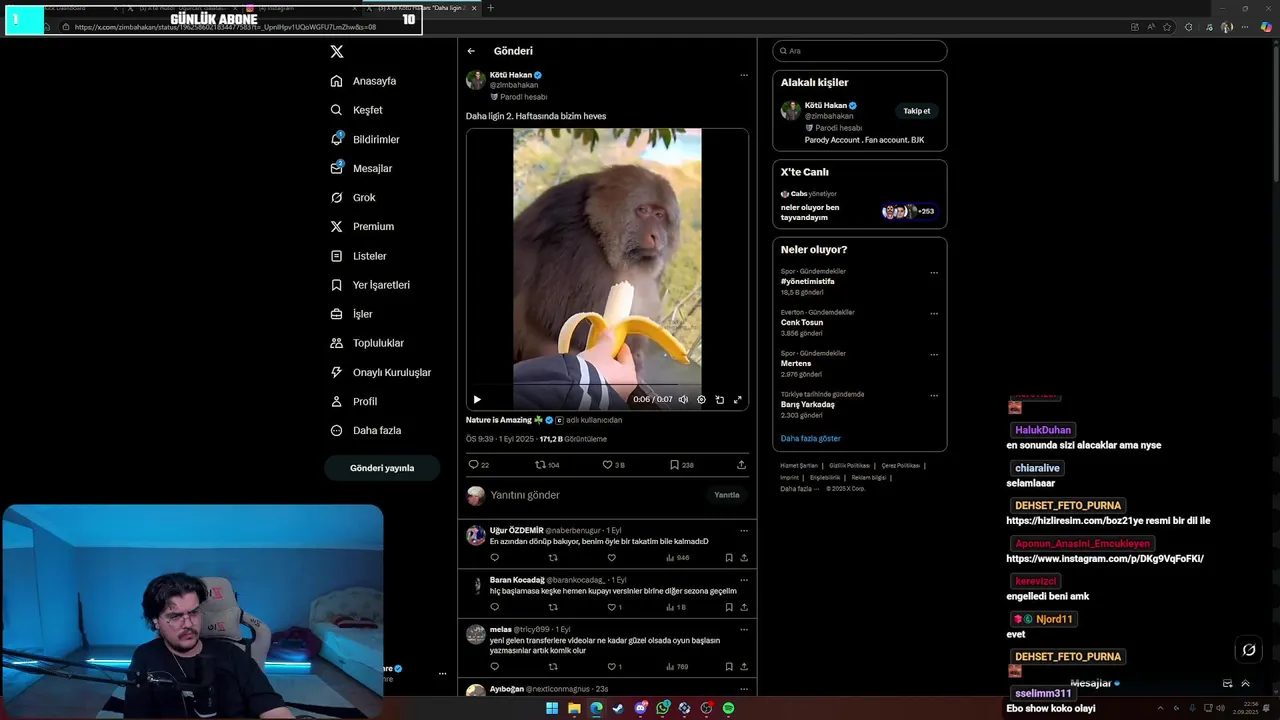Open #yönetimistifa trend's three-dot menu
This screenshot has height=720, width=1280.
[x=934, y=273]
